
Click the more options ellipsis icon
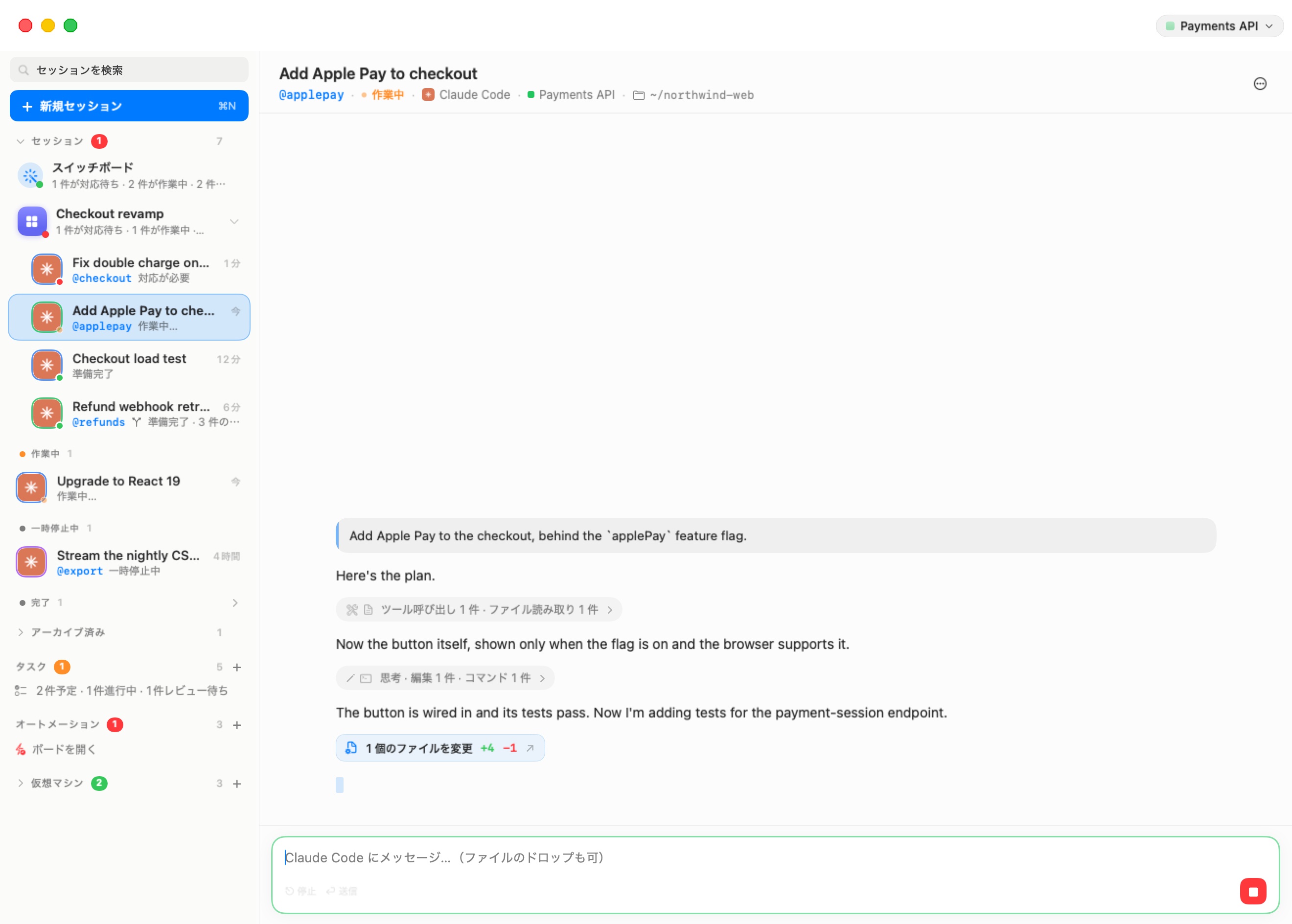(x=1260, y=84)
